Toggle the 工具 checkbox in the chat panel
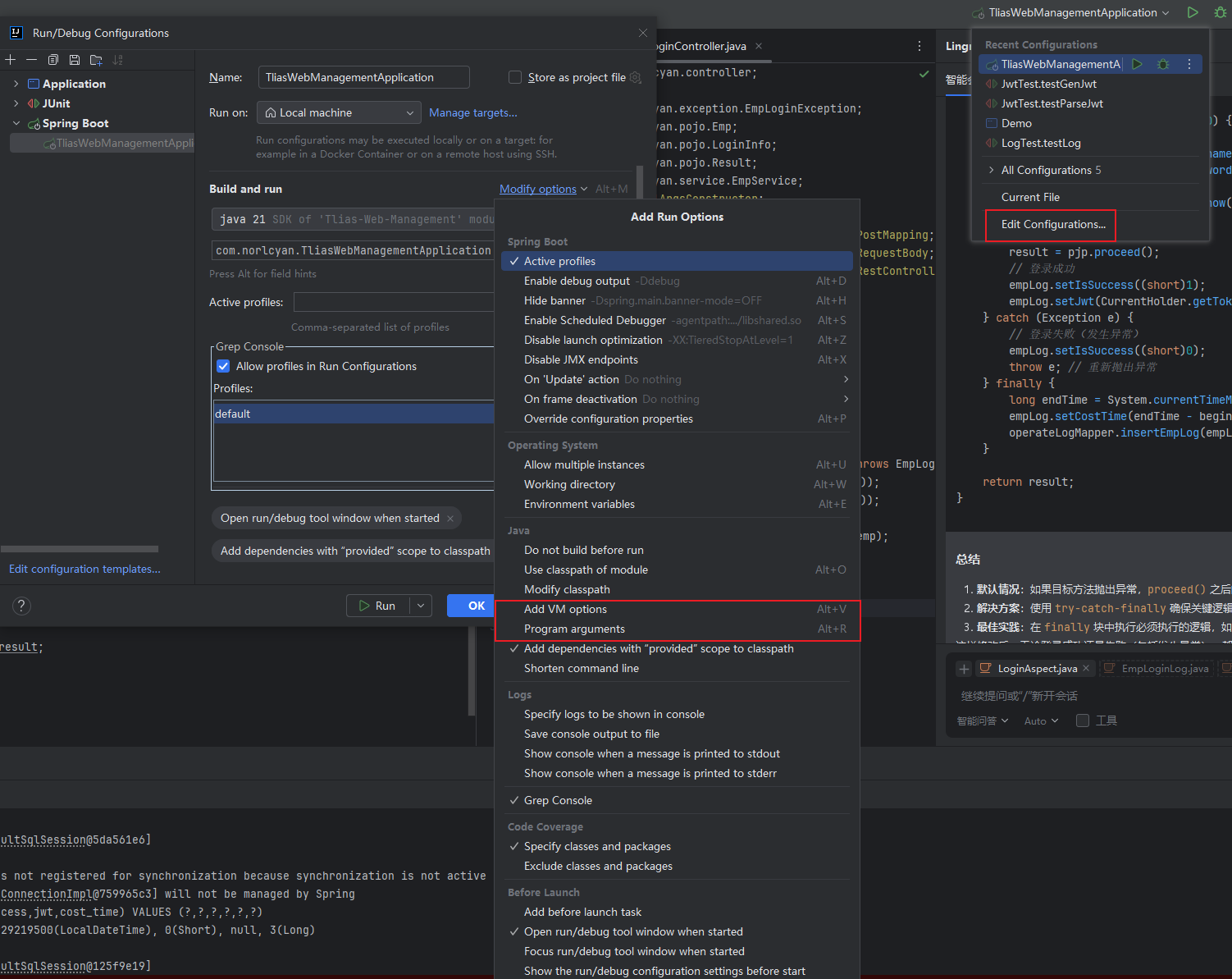 1083,721
